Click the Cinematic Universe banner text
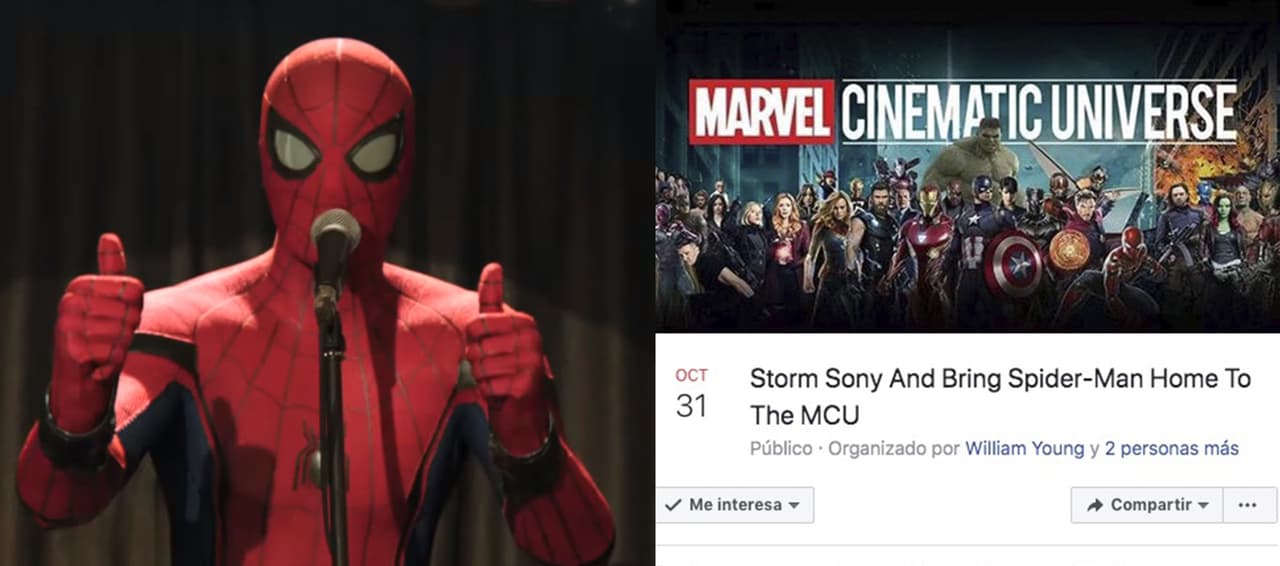The height and width of the screenshot is (566, 1280). click(x=1039, y=112)
